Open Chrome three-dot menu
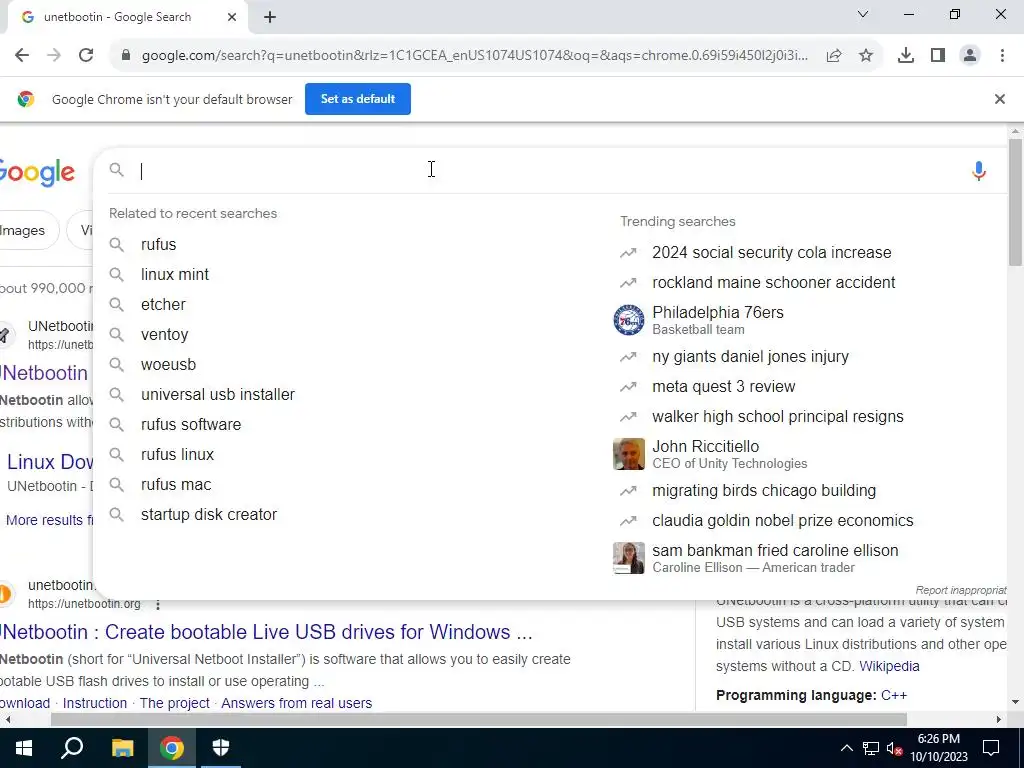The image size is (1024, 768). click(1002, 56)
